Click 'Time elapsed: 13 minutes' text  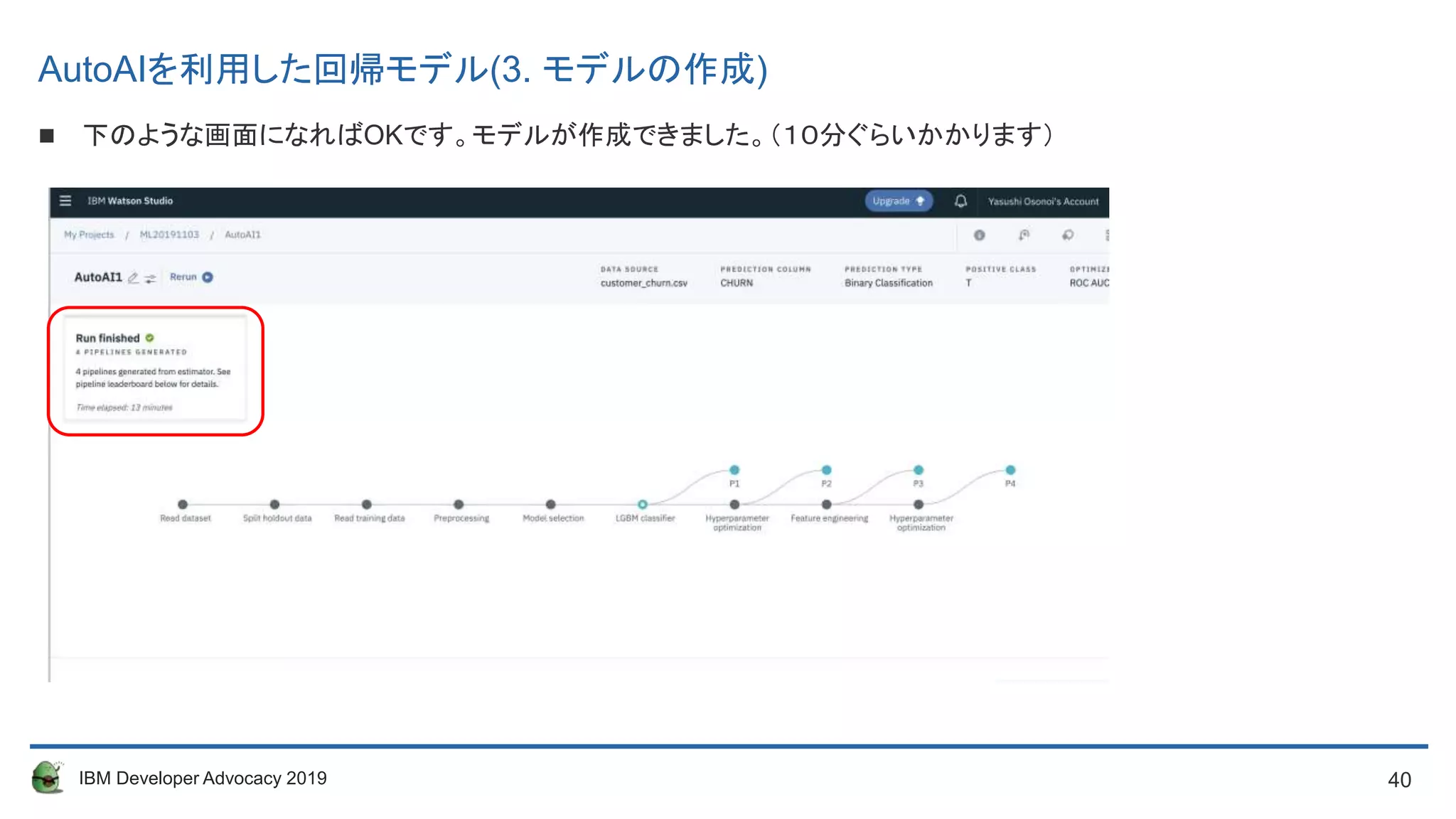(x=124, y=407)
